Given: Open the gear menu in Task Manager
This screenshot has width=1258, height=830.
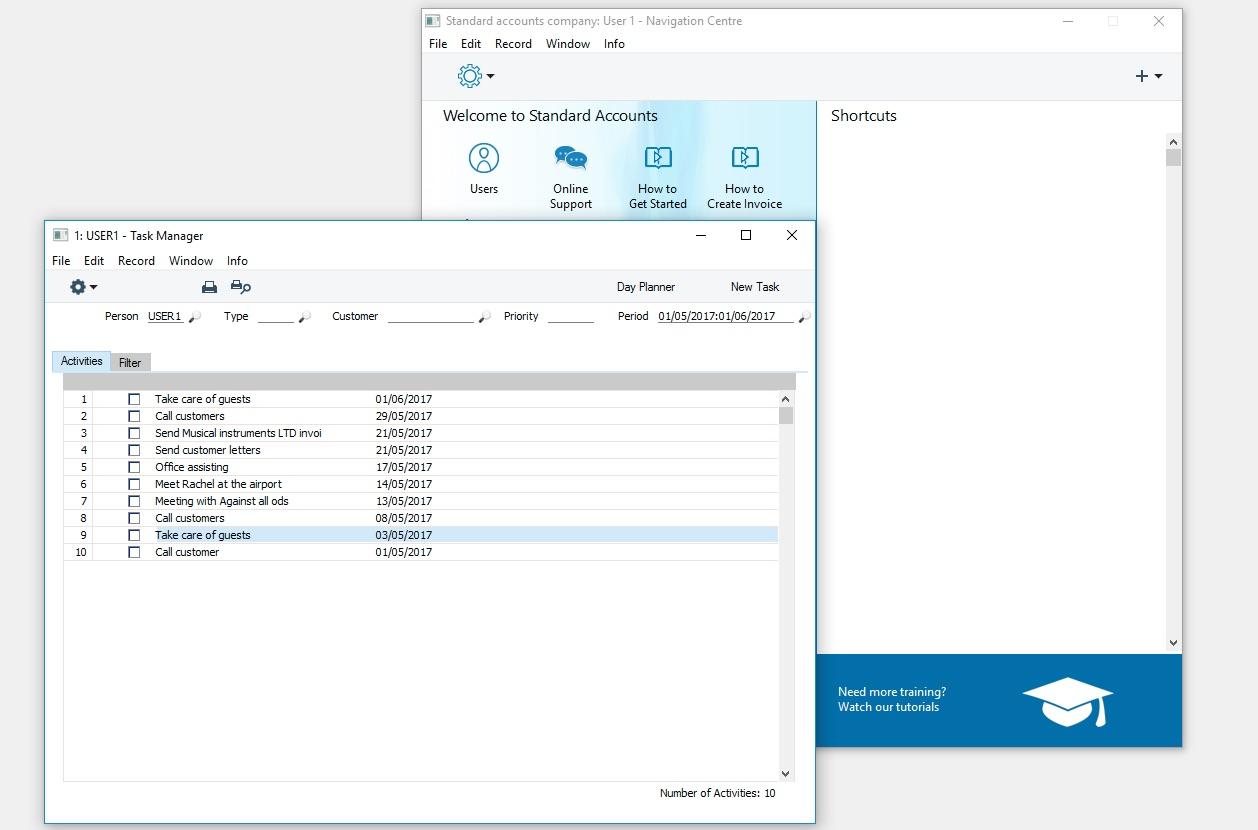Looking at the screenshot, I should tap(83, 287).
